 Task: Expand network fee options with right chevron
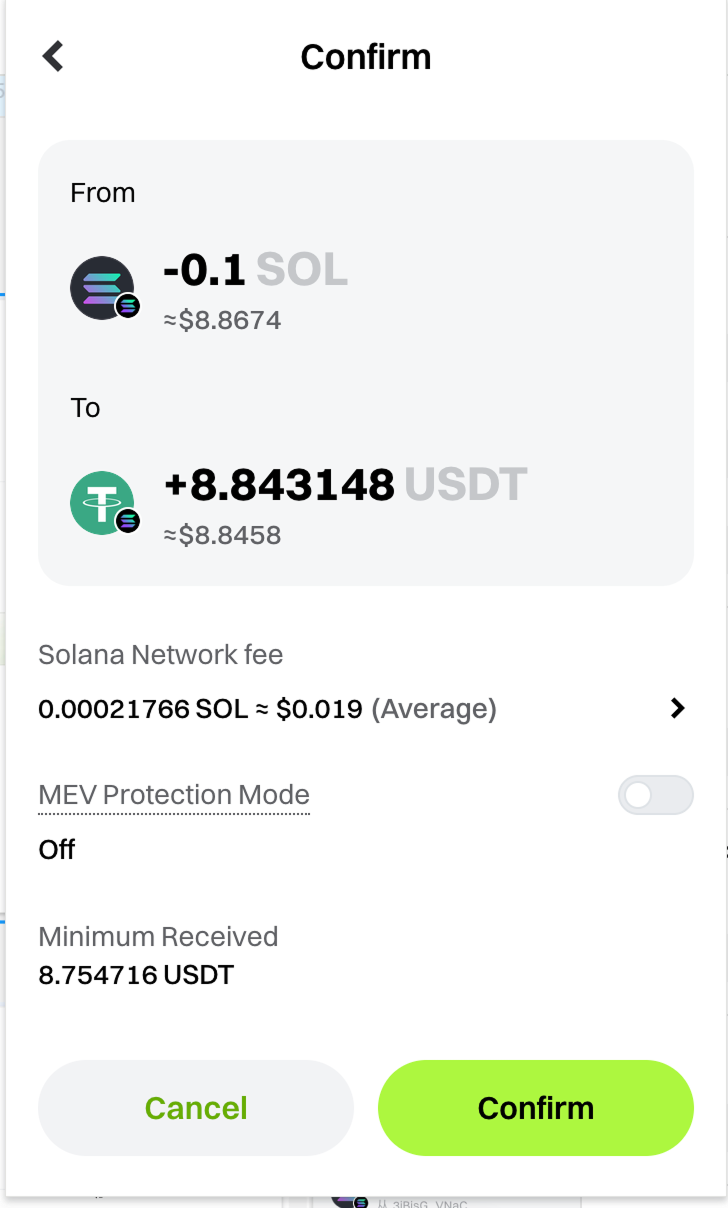677,709
